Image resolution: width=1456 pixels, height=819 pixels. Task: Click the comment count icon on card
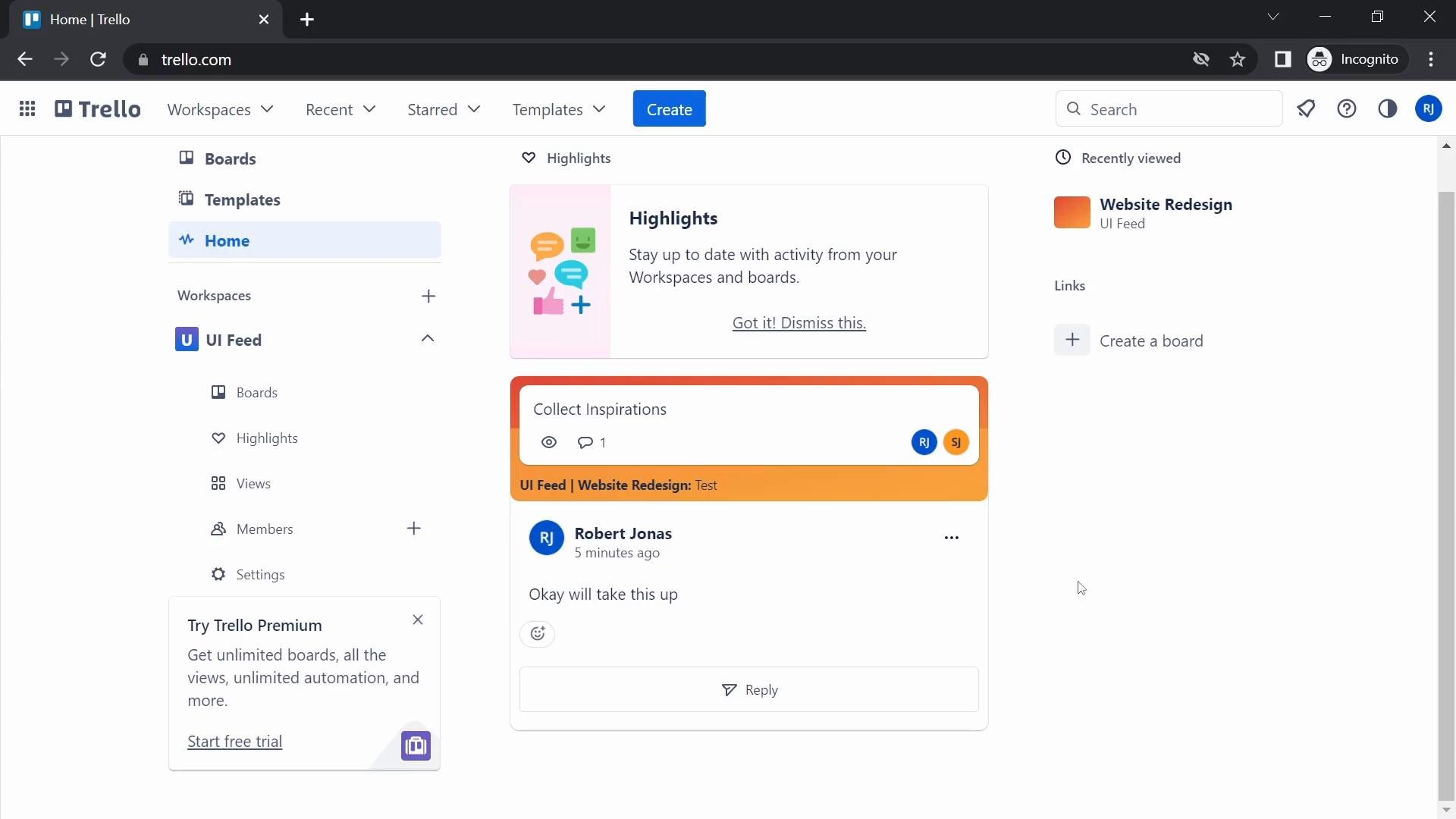(585, 442)
